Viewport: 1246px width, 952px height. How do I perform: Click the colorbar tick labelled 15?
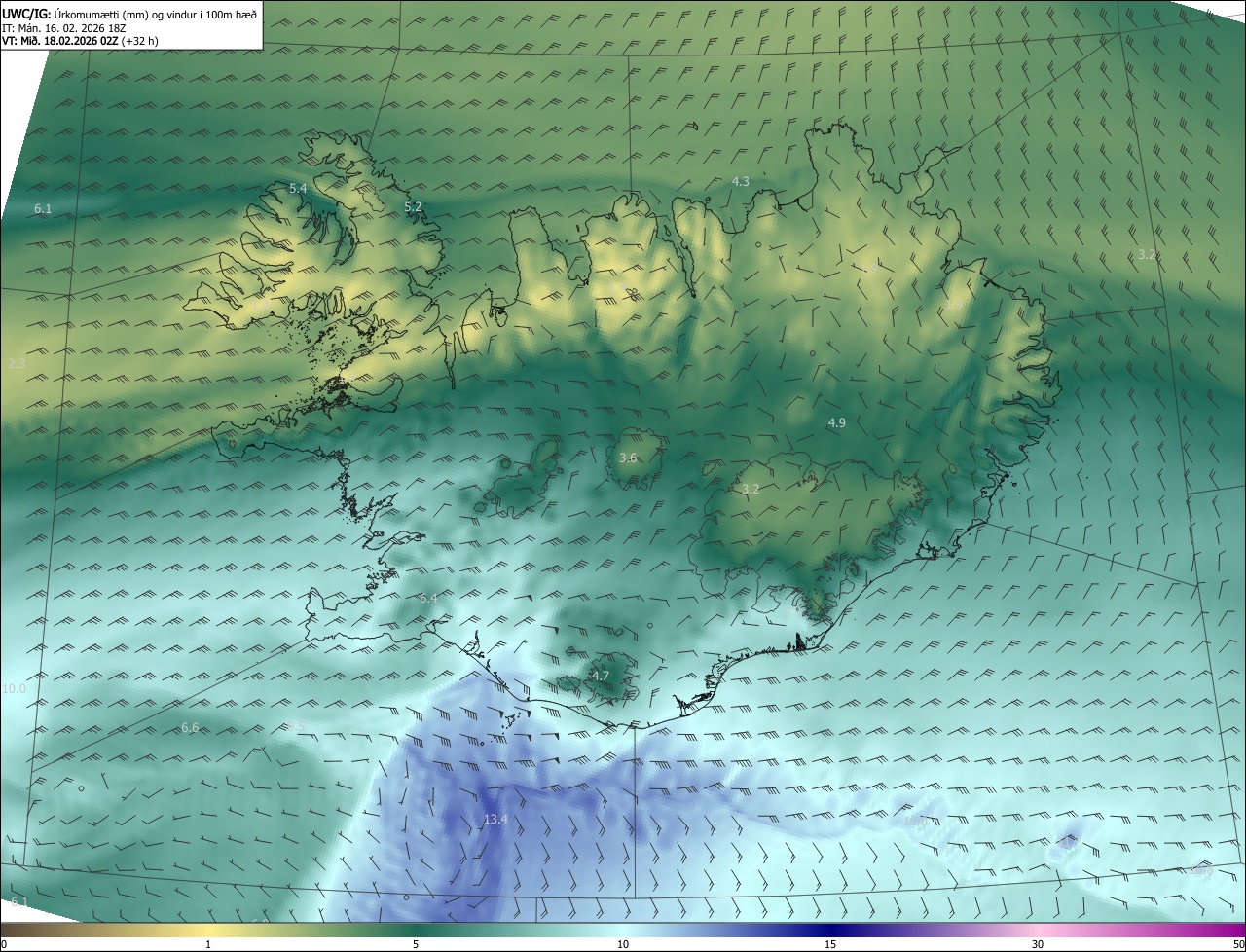click(x=830, y=945)
